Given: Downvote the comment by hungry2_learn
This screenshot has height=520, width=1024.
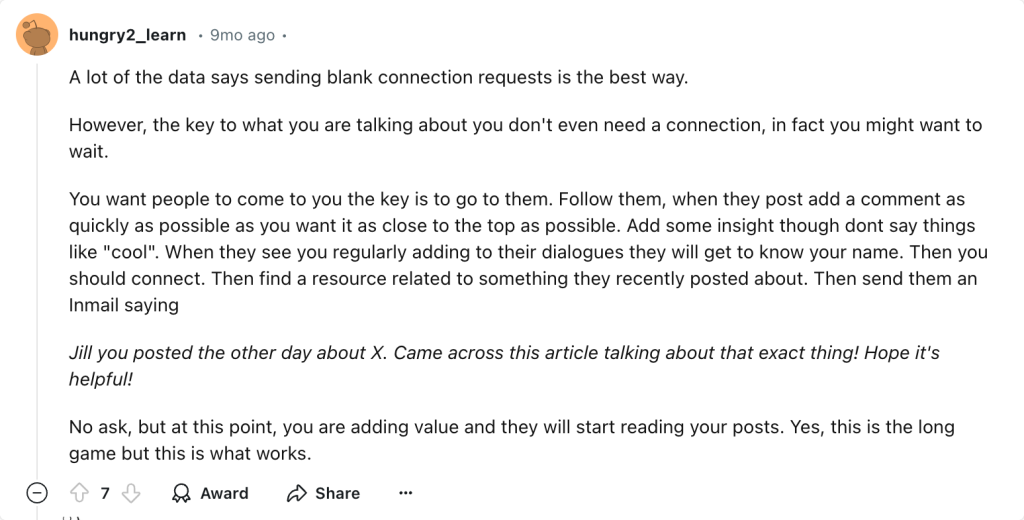Looking at the screenshot, I should [x=131, y=493].
